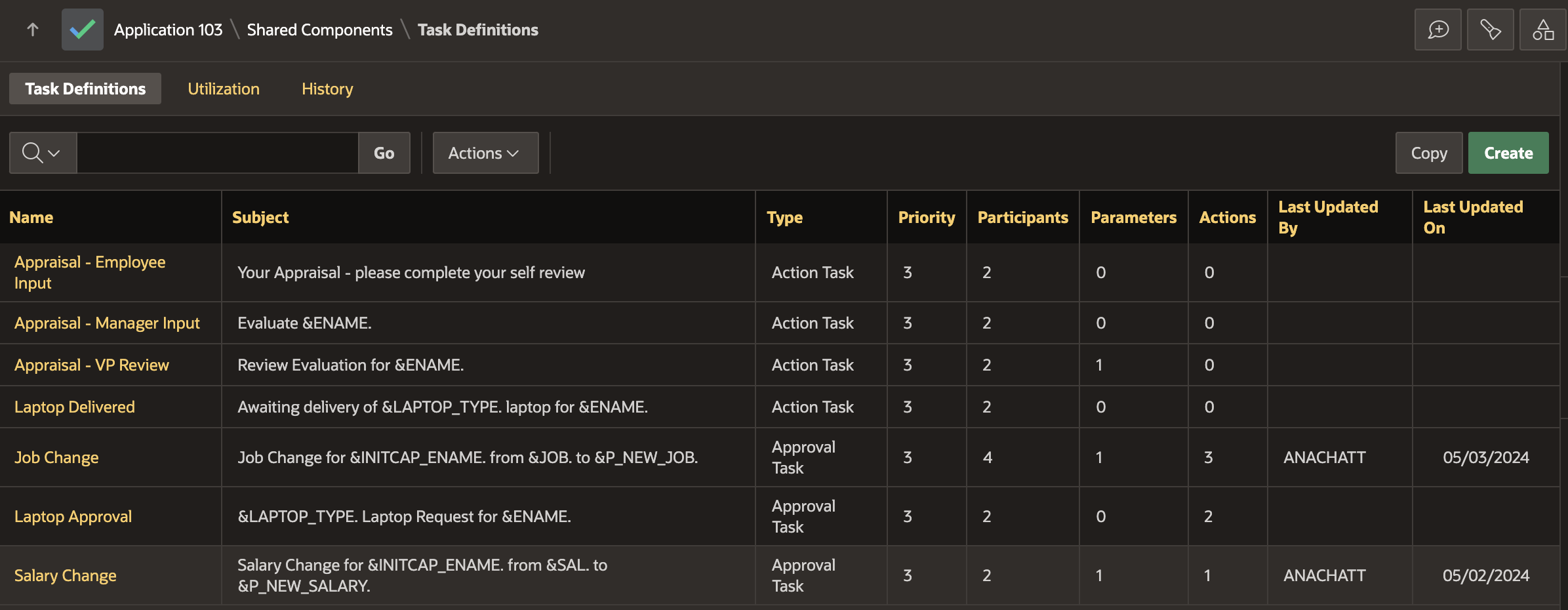
Task: Click inside the search text field
Action: click(216, 152)
